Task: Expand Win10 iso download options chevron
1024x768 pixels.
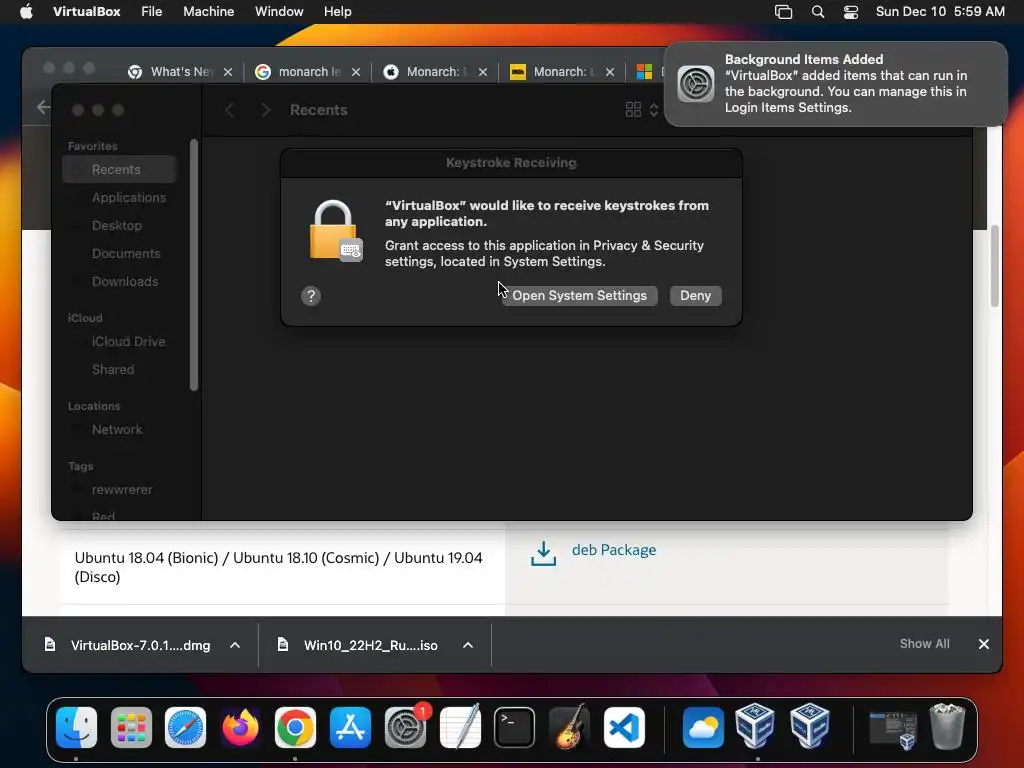Action: 468,645
